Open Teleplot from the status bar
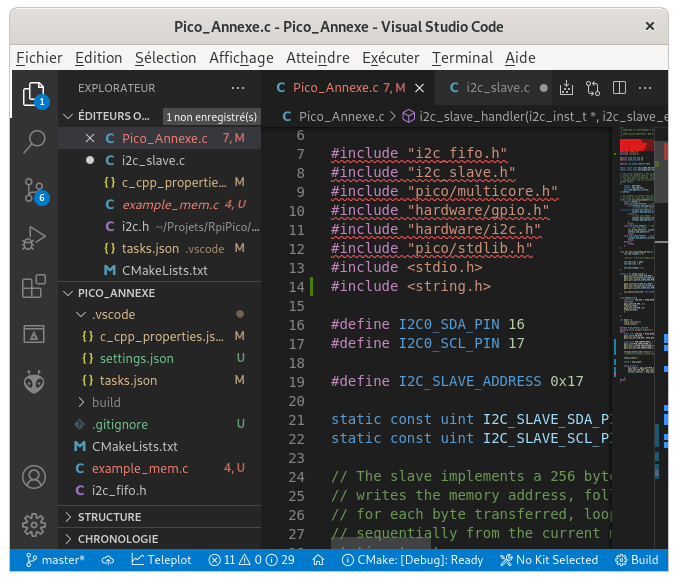Image resolution: width=678 pixels, height=581 pixels. 161,560
